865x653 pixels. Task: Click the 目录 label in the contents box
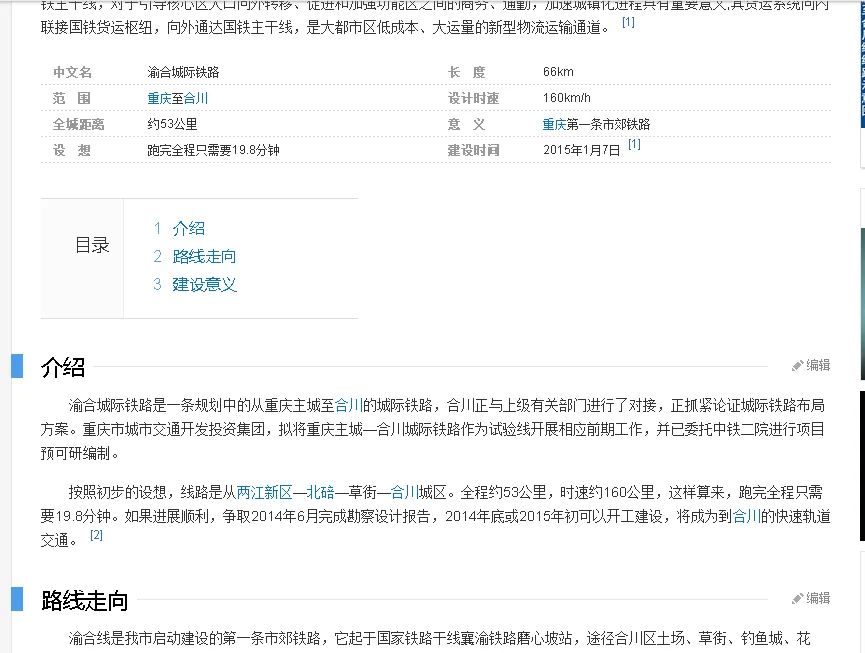click(91, 246)
